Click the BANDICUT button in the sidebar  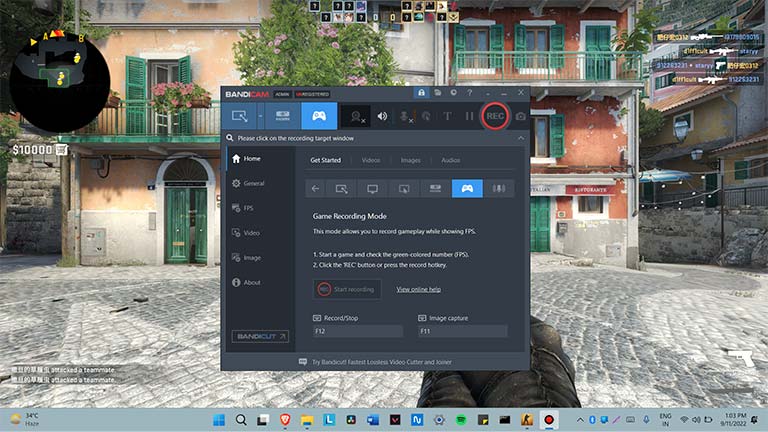point(260,336)
